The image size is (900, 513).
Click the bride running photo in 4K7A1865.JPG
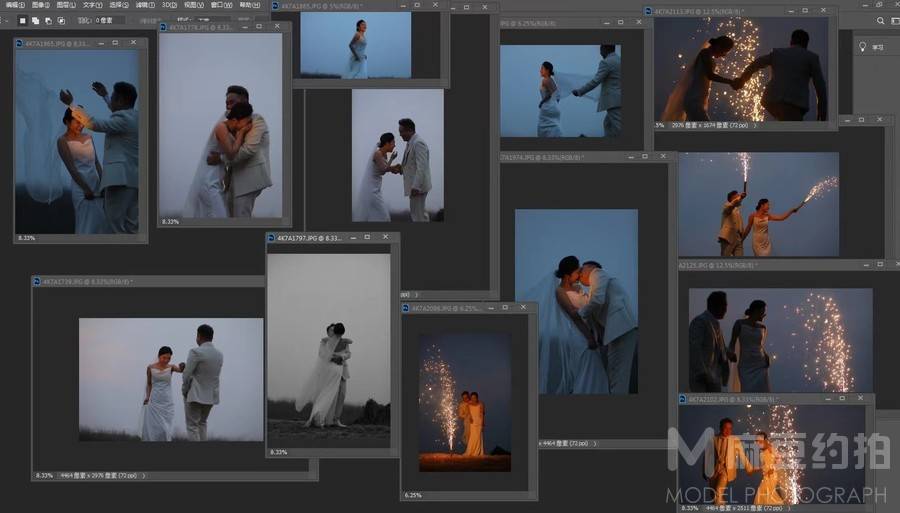356,45
